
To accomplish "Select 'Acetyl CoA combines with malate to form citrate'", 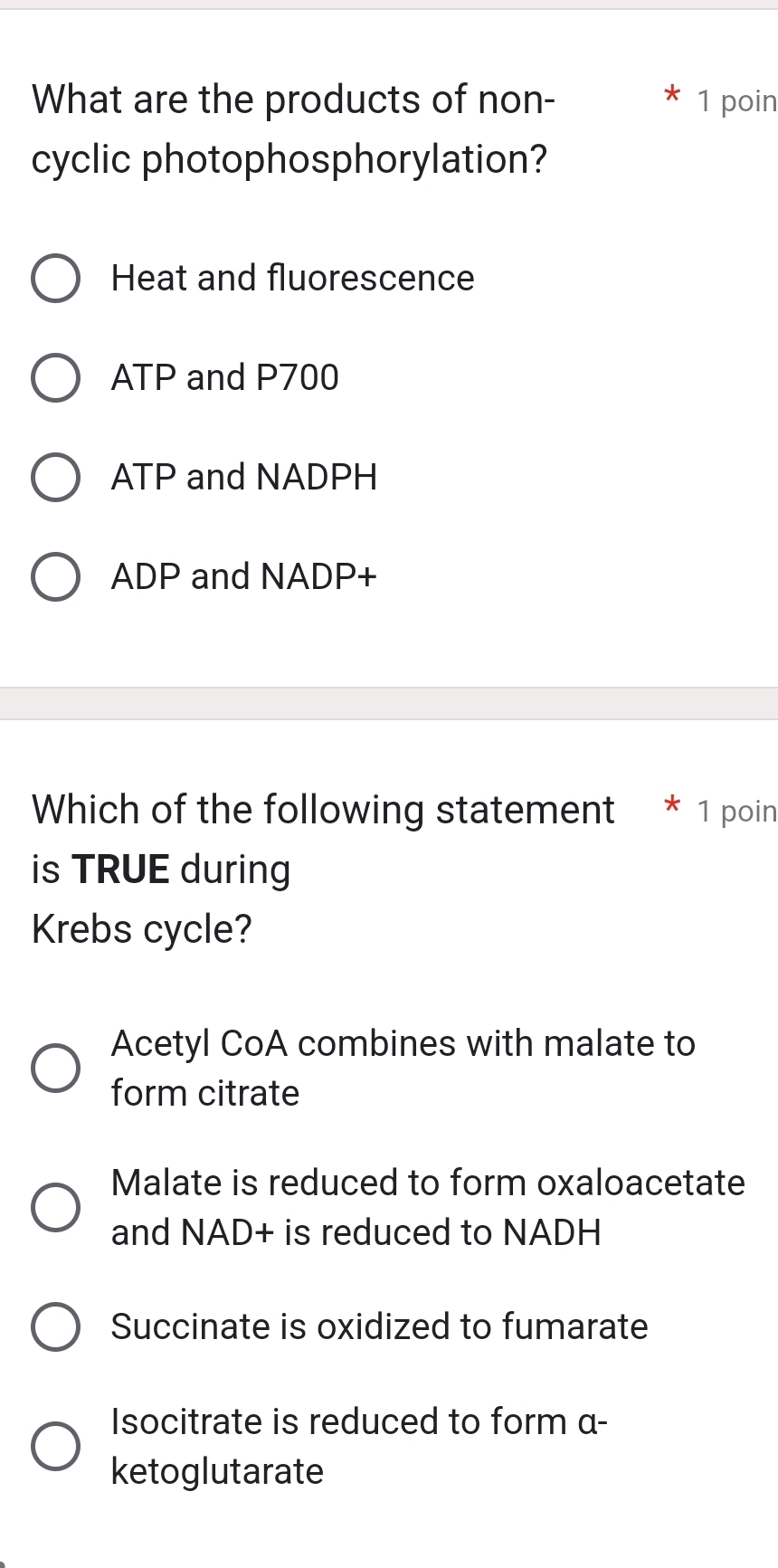I will (56, 1068).
